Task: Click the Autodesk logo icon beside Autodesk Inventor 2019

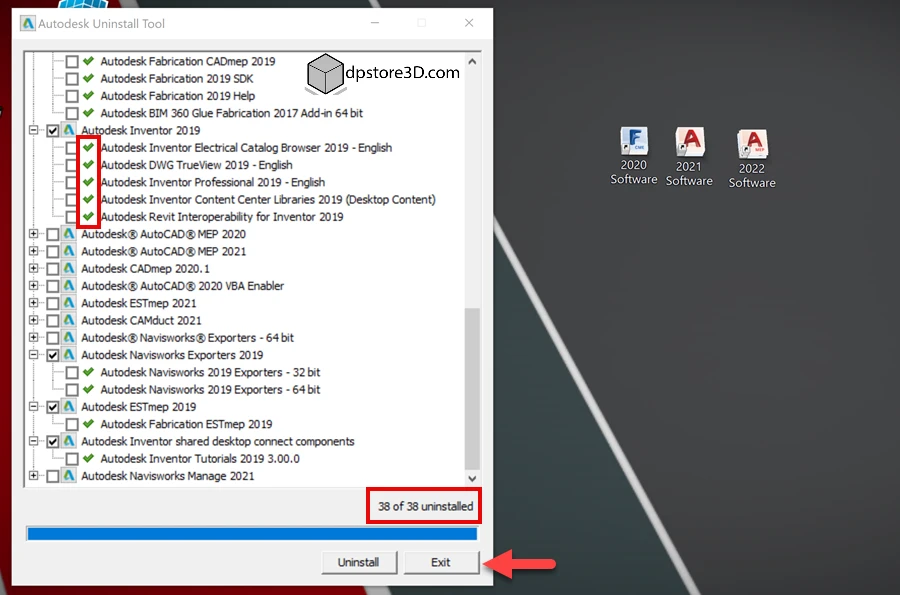Action: click(x=69, y=130)
